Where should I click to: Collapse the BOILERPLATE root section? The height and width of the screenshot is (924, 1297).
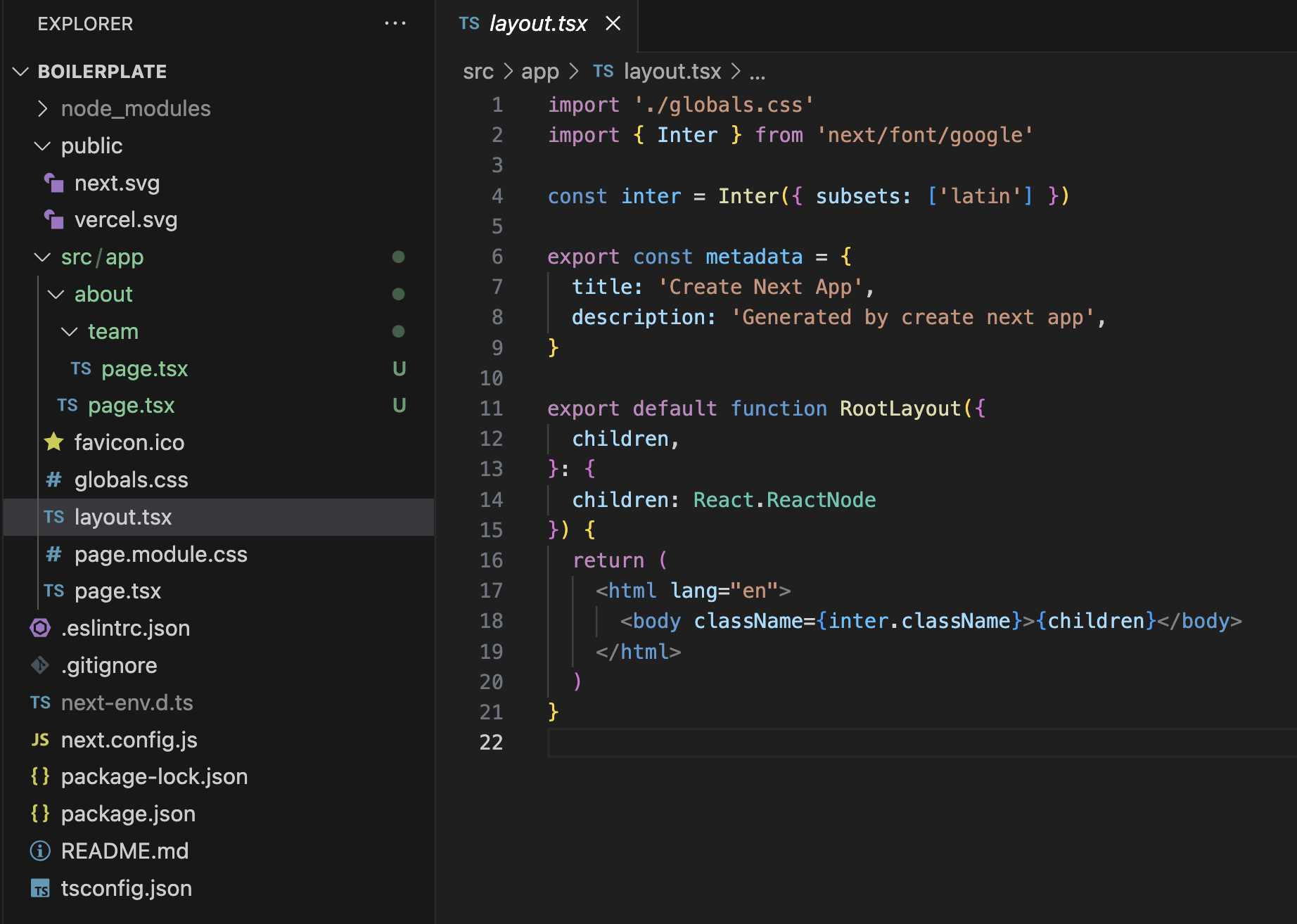tap(21, 72)
